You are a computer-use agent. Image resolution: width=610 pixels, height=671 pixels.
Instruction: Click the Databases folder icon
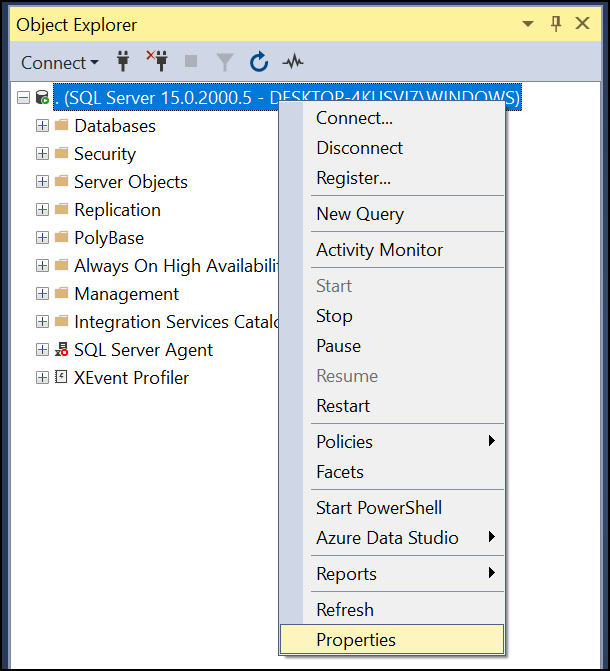point(62,125)
